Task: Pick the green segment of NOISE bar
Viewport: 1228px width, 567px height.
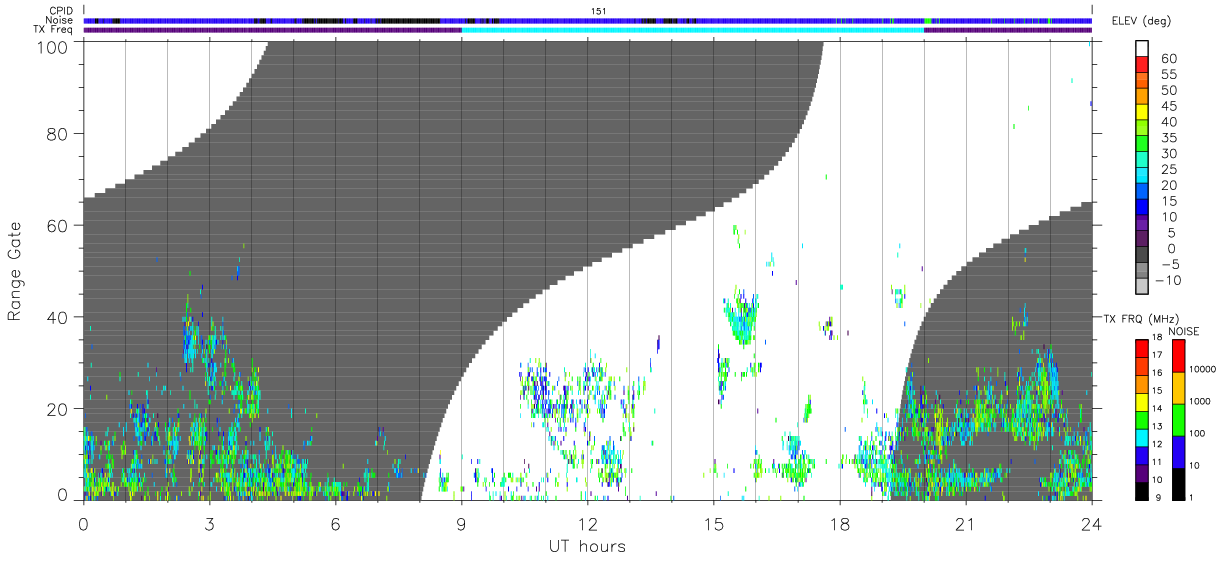Action: (x=1179, y=420)
